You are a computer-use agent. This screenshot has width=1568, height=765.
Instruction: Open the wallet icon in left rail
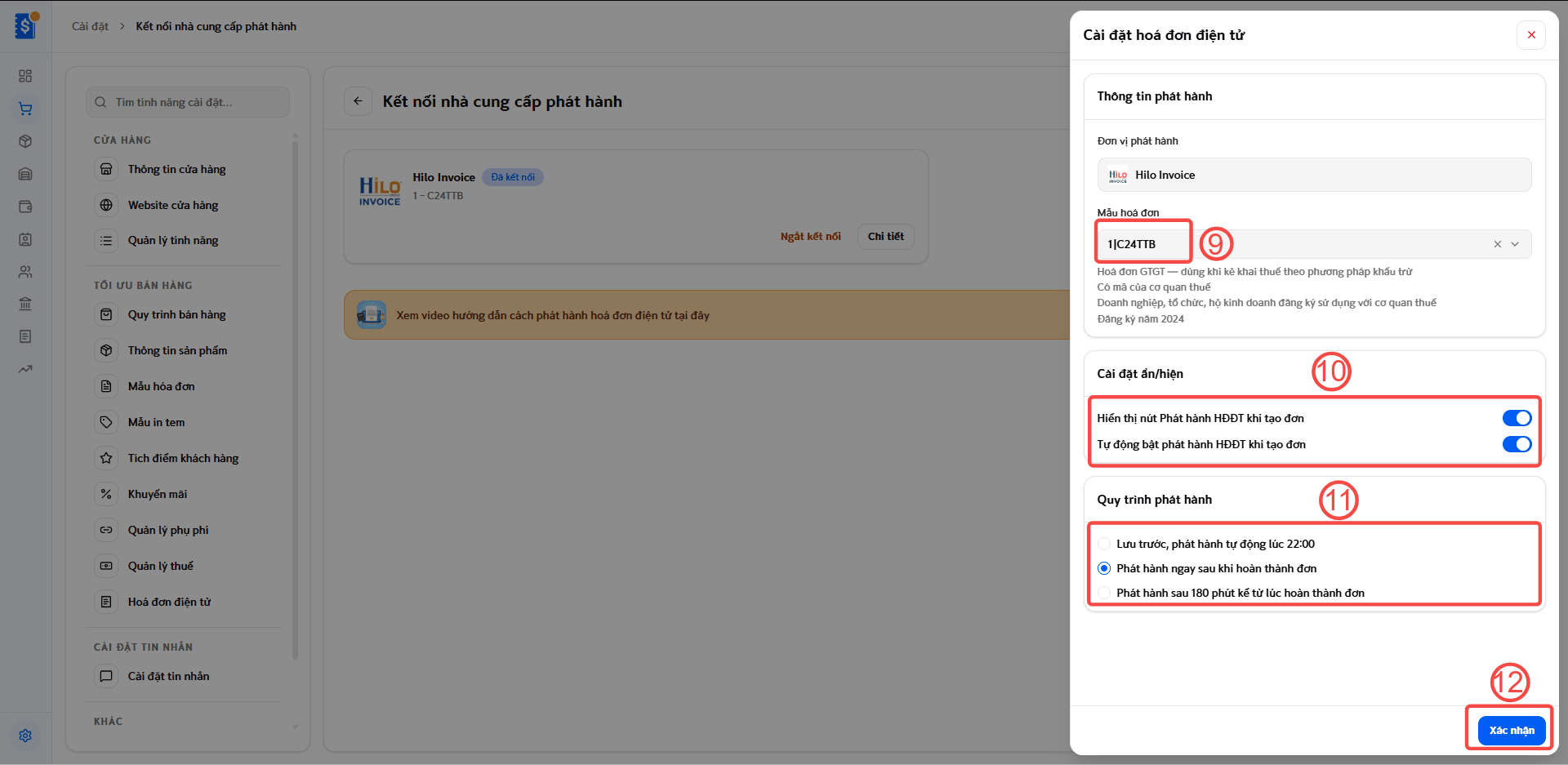coord(25,207)
